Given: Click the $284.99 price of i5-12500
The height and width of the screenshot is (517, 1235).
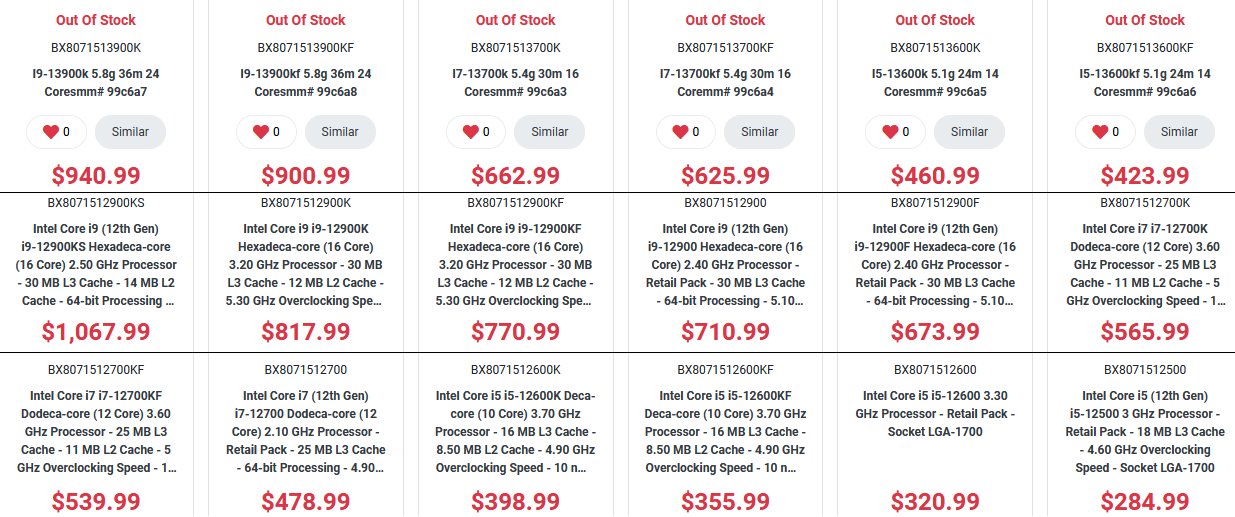Looking at the screenshot, I should pyautogui.click(x=1145, y=501).
